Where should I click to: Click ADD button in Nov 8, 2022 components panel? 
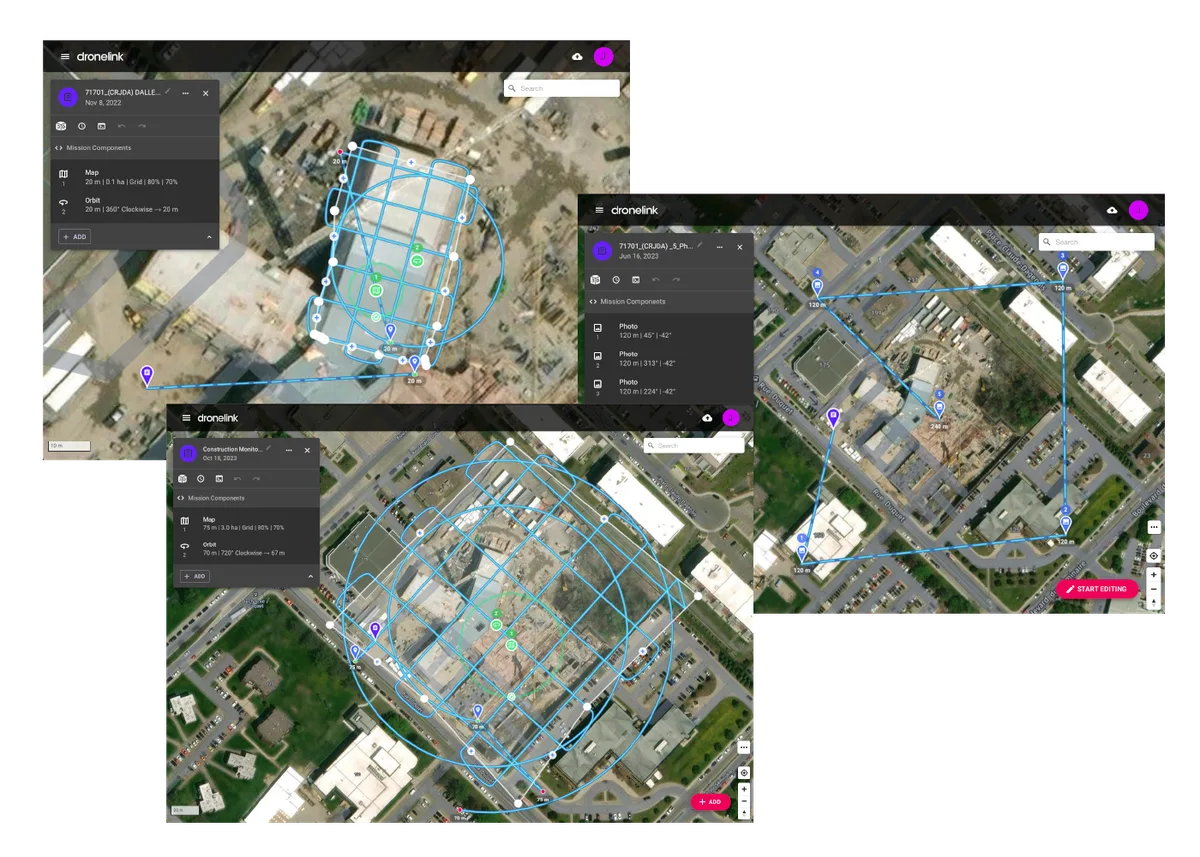tap(74, 237)
